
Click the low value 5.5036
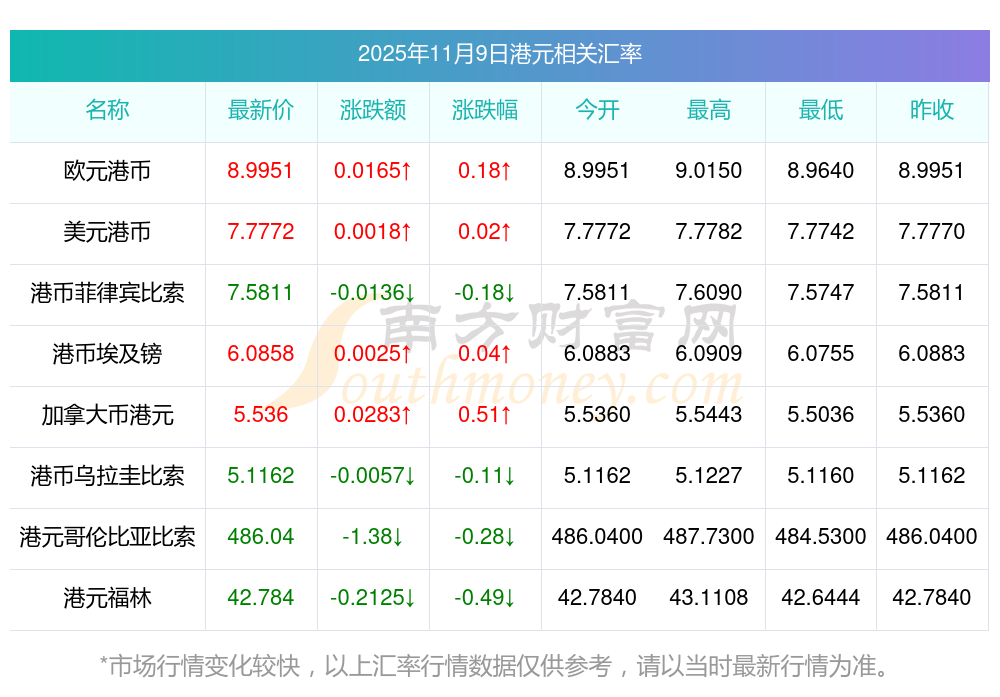point(820,415)
